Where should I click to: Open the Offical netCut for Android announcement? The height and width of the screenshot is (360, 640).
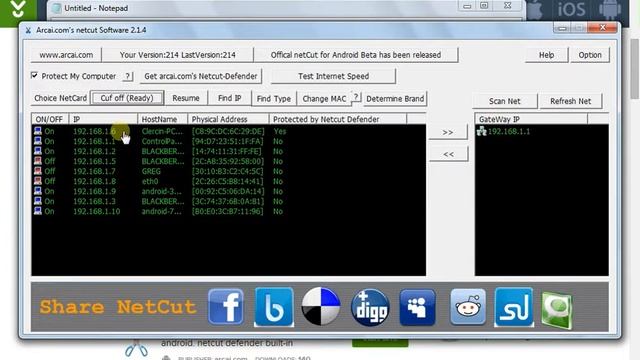[x=356, y=55]
